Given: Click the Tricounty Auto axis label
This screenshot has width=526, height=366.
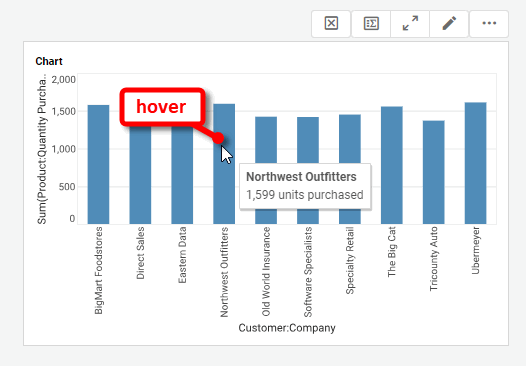Looking at the screenshot, I should 434,259.
